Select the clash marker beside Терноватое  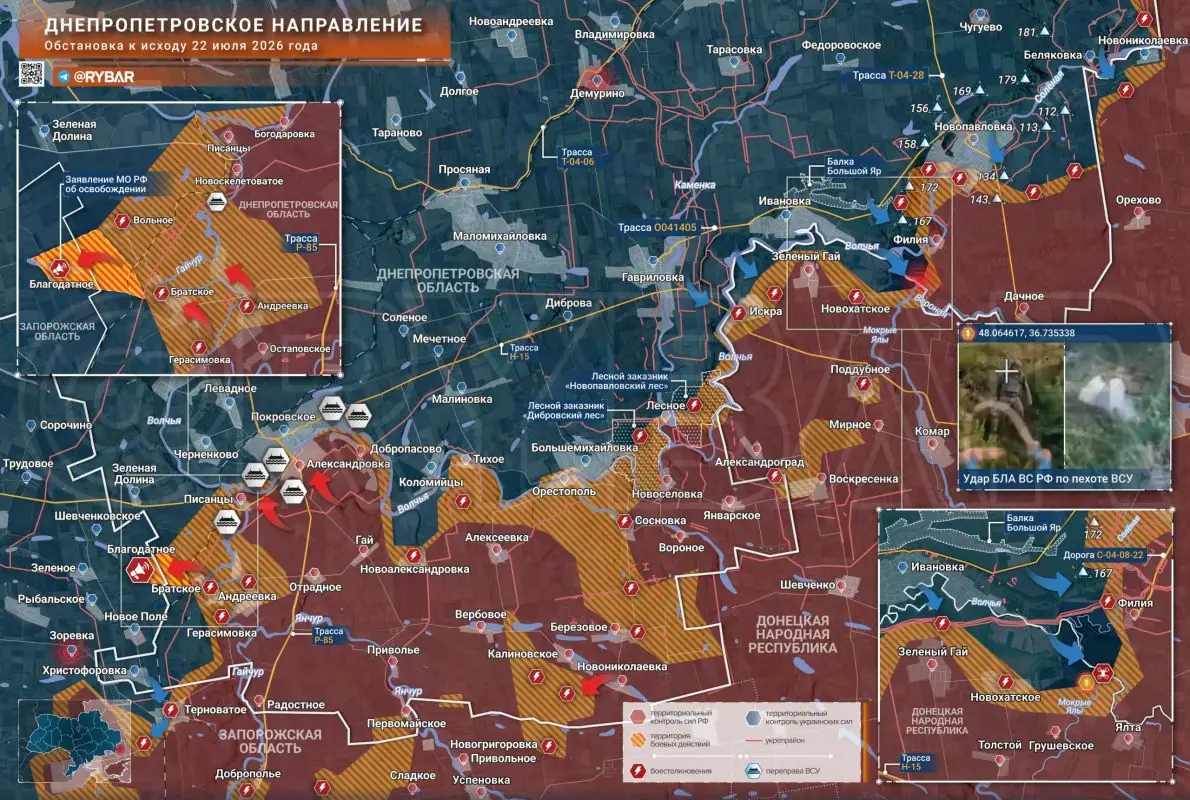click(171, 710)
